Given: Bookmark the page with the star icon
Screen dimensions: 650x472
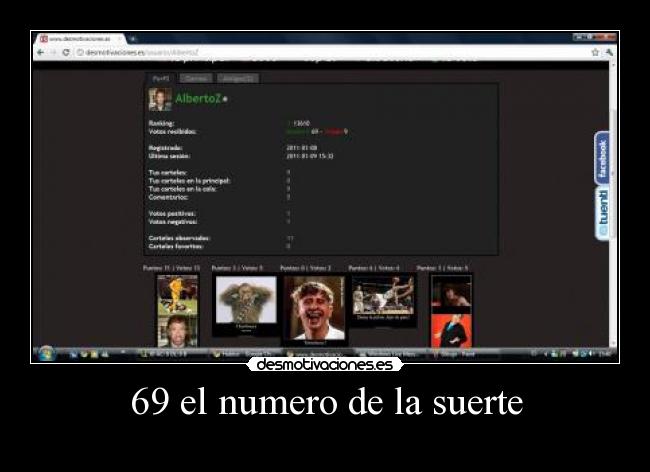Looking at the screenshot, I should pyautogui.click(x=595, y=52).
